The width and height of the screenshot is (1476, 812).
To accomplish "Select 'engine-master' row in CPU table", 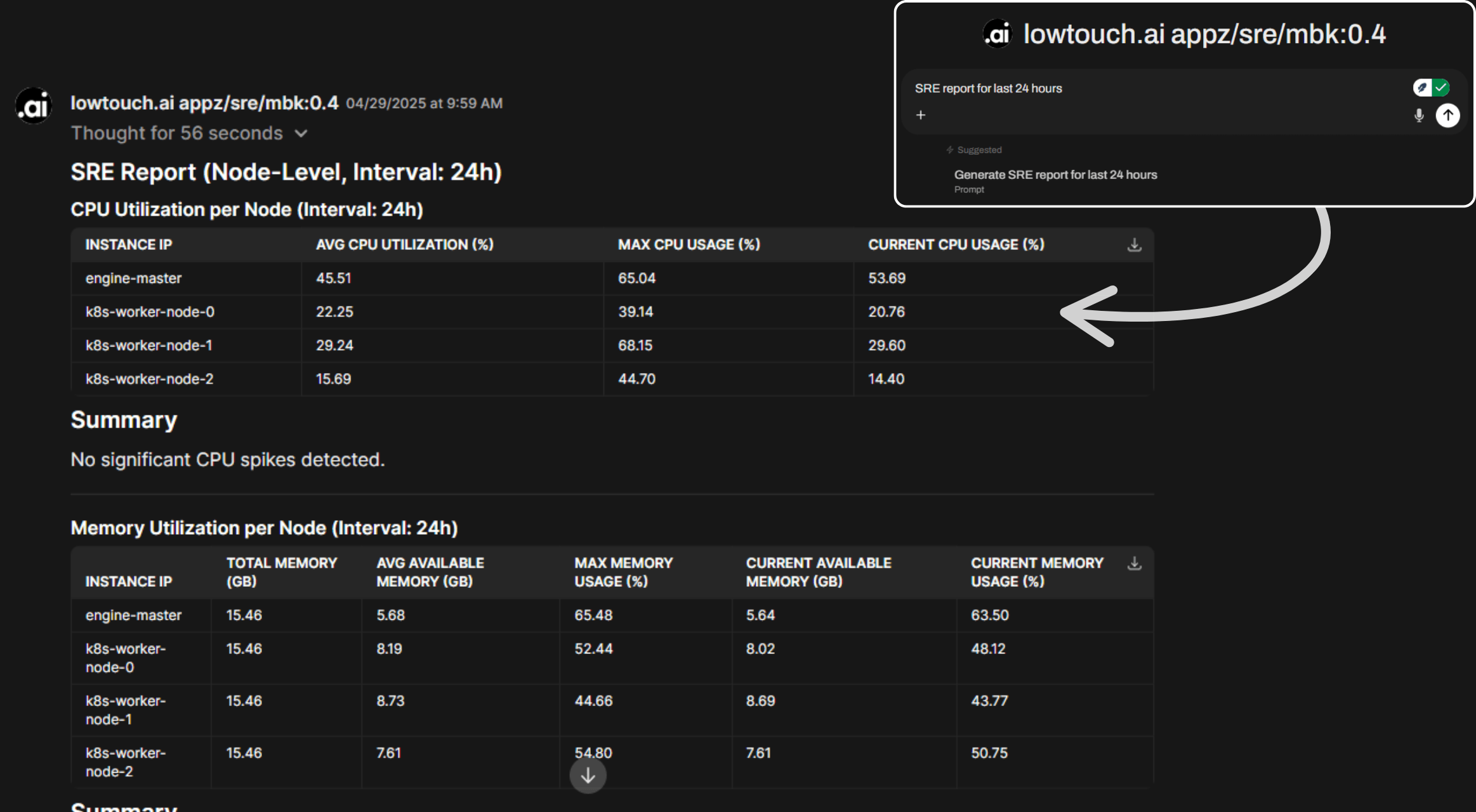I will tap(612, 278).
